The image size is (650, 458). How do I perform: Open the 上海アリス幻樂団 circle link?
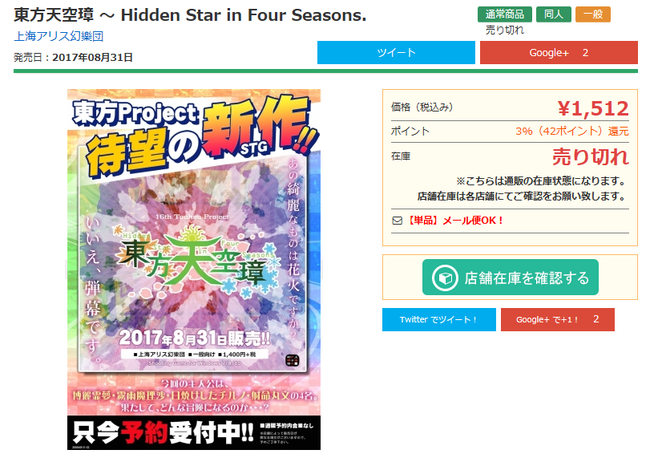[x=58, y=36]
